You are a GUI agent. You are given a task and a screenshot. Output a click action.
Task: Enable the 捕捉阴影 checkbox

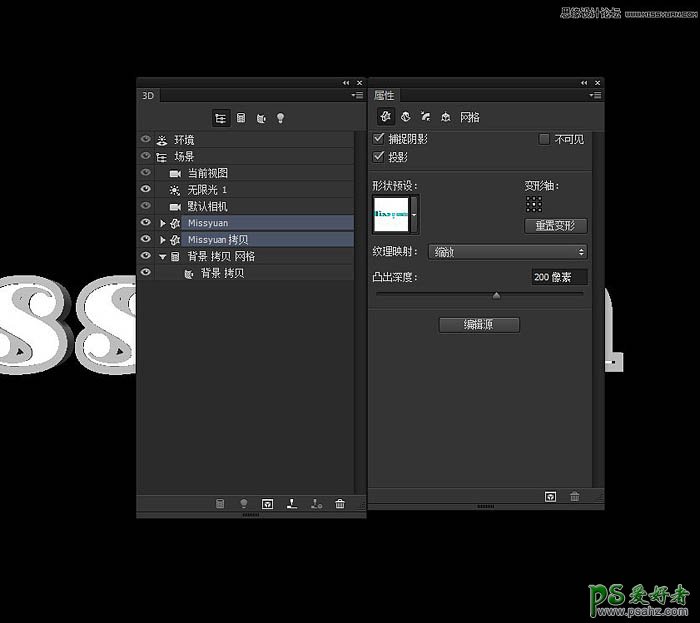pyautogui.click(x=379, y=138)
